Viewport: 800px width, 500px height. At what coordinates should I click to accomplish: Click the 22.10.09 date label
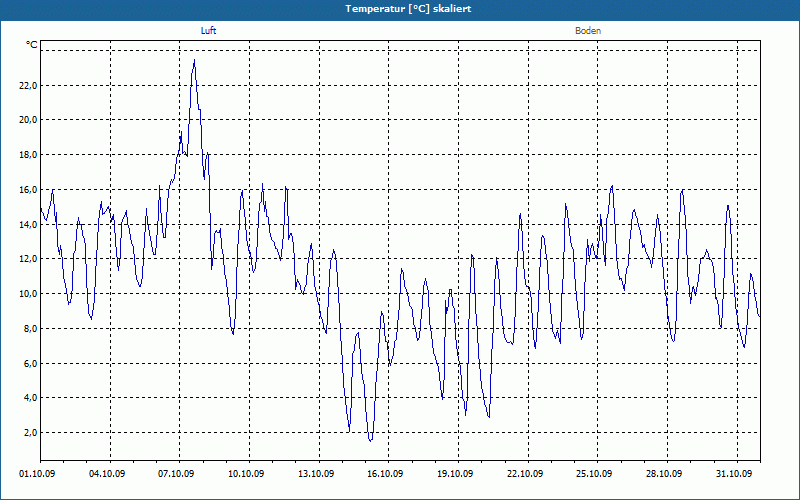pos(525,474)
